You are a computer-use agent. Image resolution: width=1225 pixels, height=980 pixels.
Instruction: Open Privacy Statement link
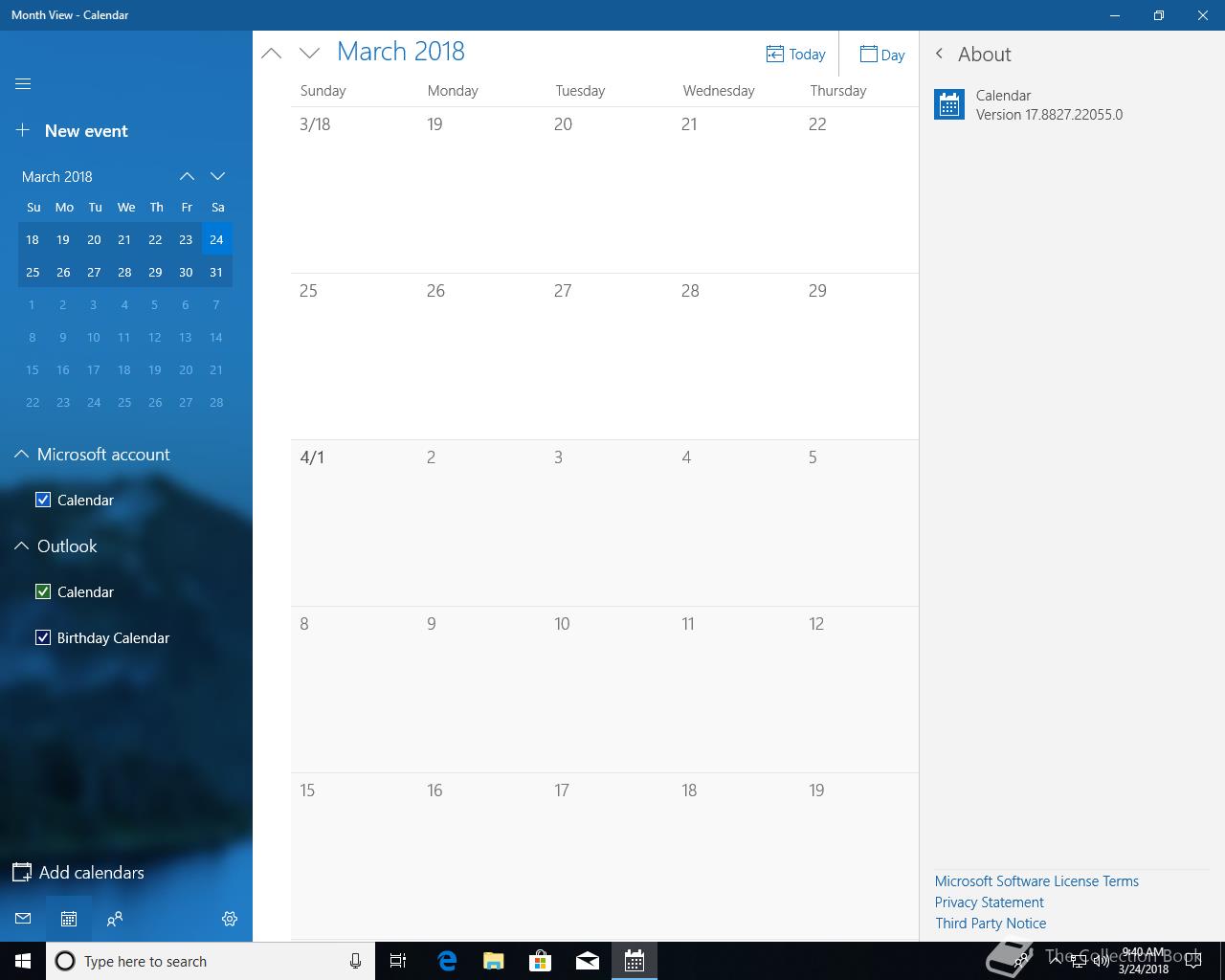click(990, 902)
